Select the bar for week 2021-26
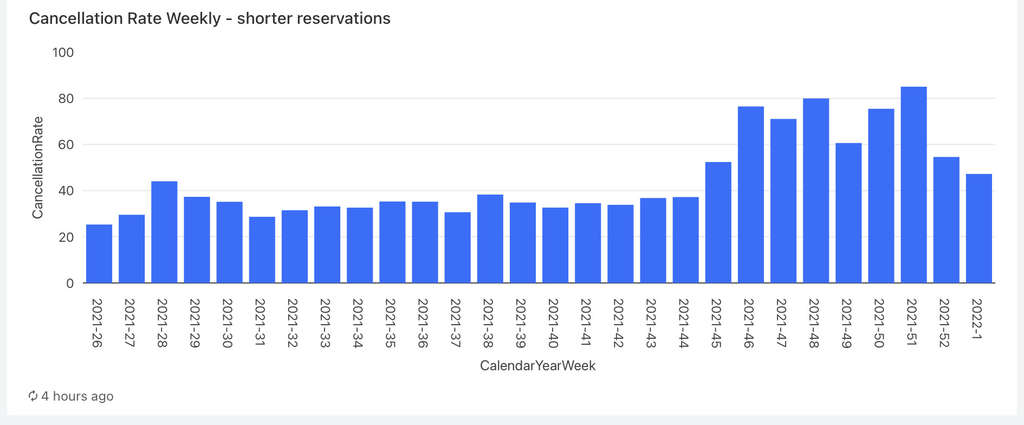The height and width of the screenshot is (425, 1024). click(99, 254)
